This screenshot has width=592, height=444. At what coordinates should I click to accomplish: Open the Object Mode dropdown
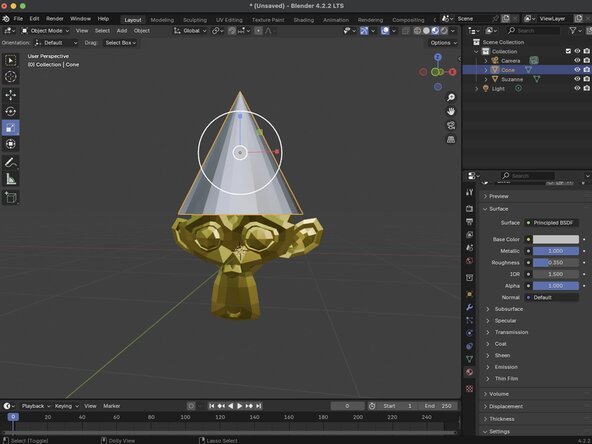click(45, 31)
